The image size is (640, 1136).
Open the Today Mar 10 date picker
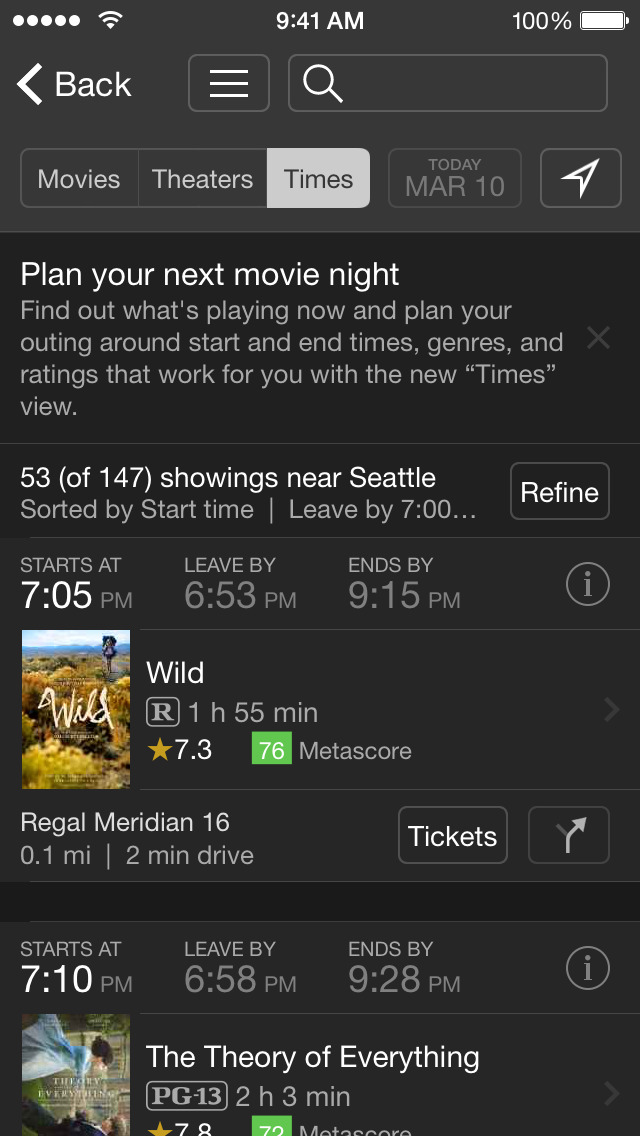[455, 178]
